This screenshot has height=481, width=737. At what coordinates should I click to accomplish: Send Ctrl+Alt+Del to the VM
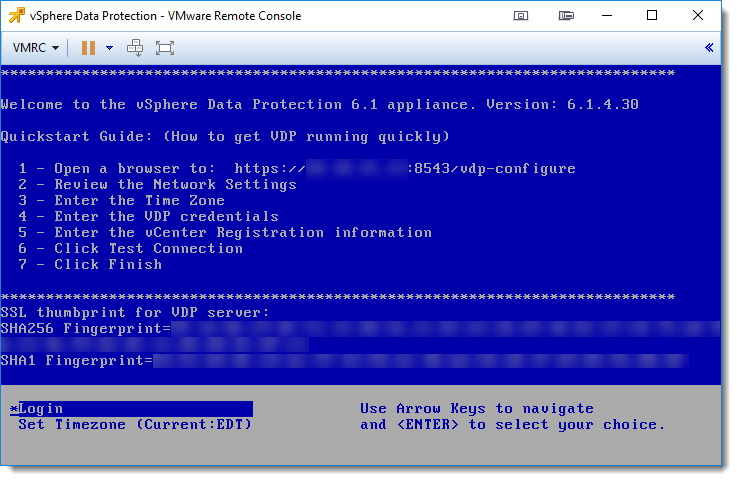point(135,48)
